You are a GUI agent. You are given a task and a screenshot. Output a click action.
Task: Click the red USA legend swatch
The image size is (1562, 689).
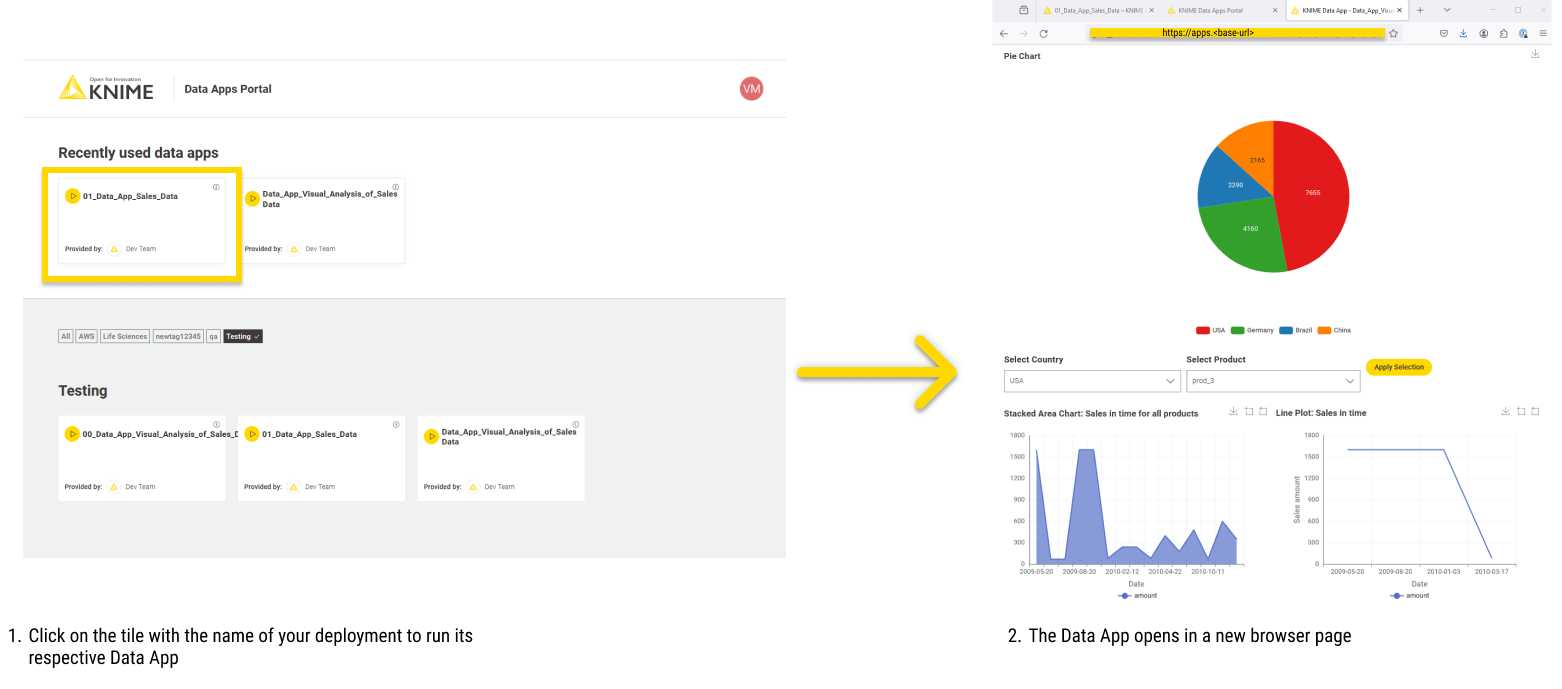(x=1203, y=330)
